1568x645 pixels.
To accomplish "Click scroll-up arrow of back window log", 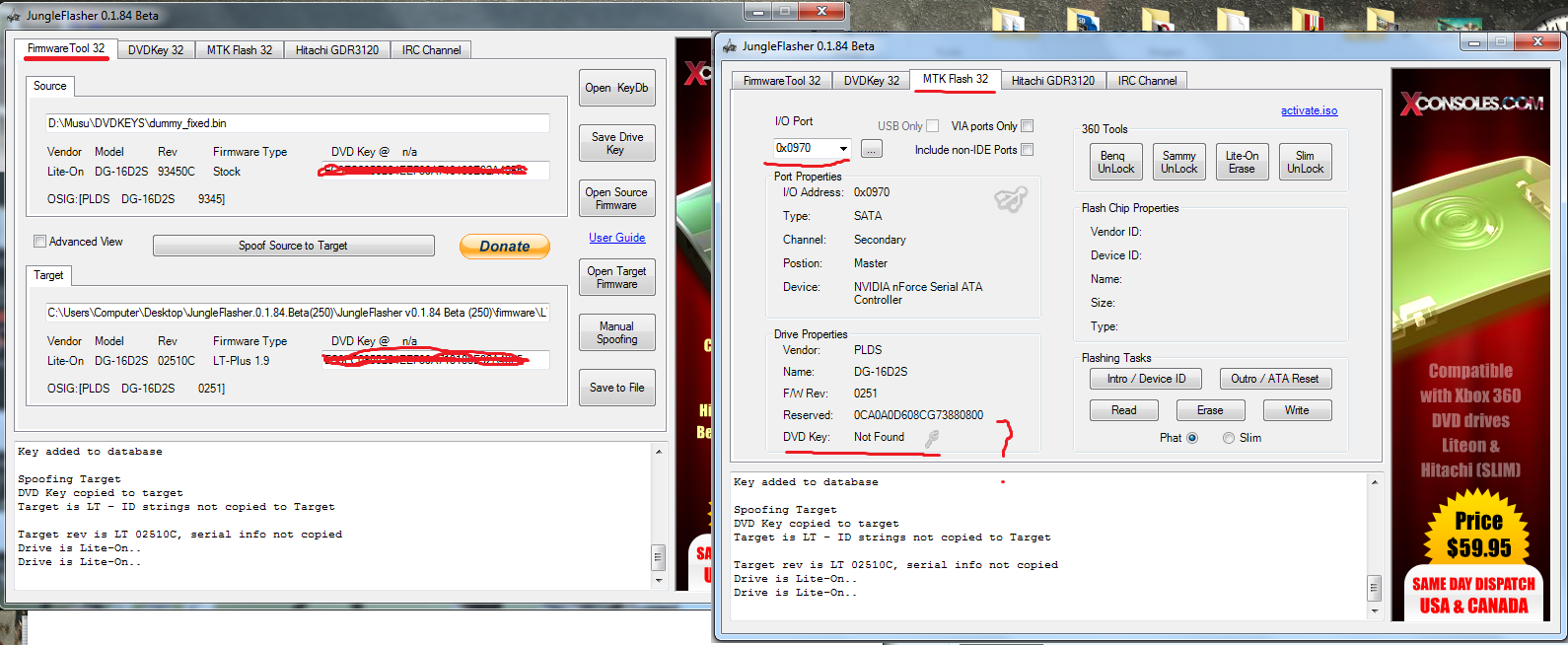I will [659, 452].
